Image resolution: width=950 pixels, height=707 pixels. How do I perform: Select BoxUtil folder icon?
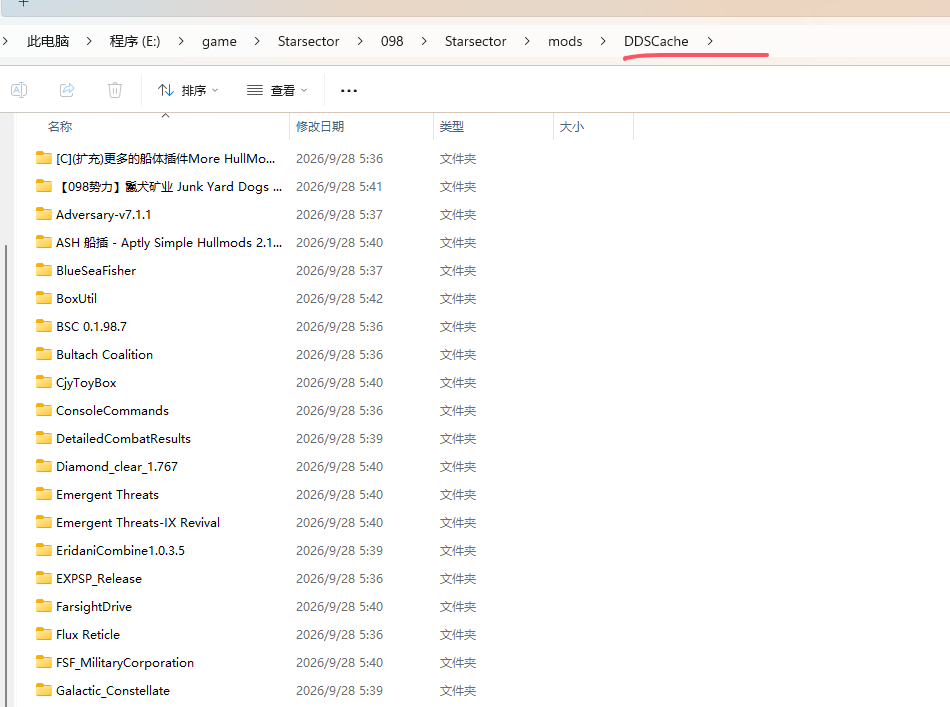coord(44,298)
